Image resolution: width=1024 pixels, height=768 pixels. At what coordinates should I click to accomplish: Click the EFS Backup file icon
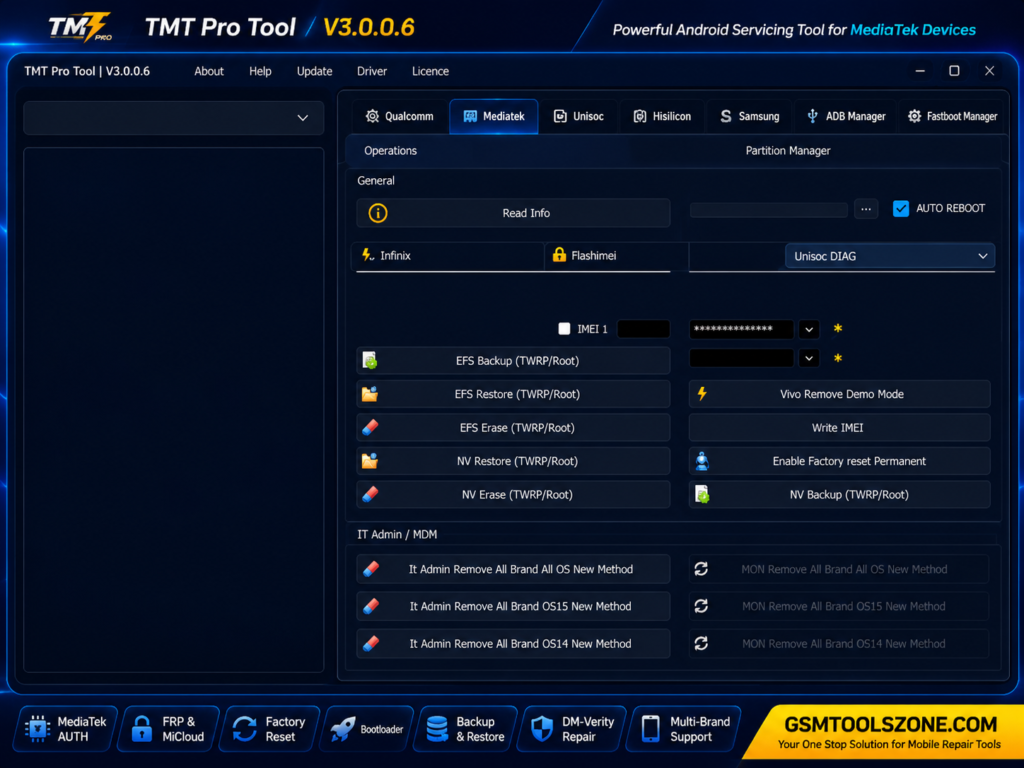coord(370,360)
